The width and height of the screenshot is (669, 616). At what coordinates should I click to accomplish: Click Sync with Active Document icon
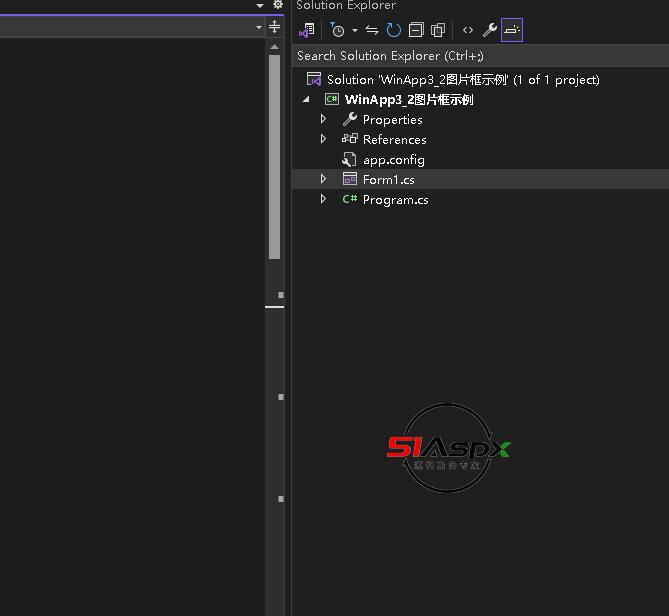pos(372,30)
